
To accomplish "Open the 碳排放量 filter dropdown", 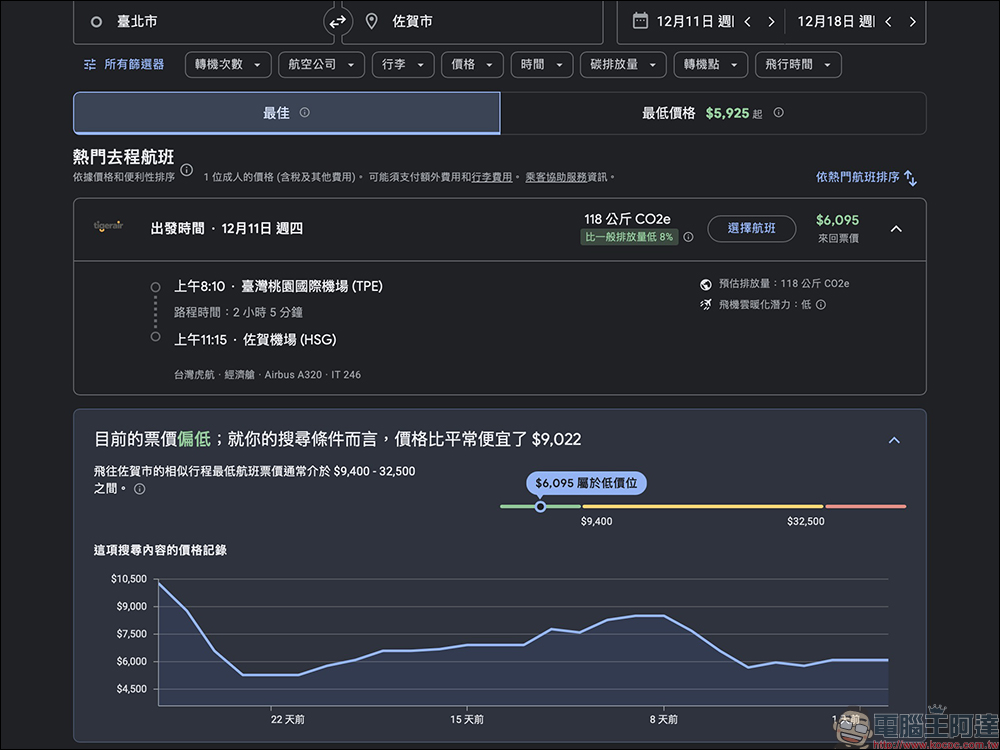I will [x=622, y=64].
